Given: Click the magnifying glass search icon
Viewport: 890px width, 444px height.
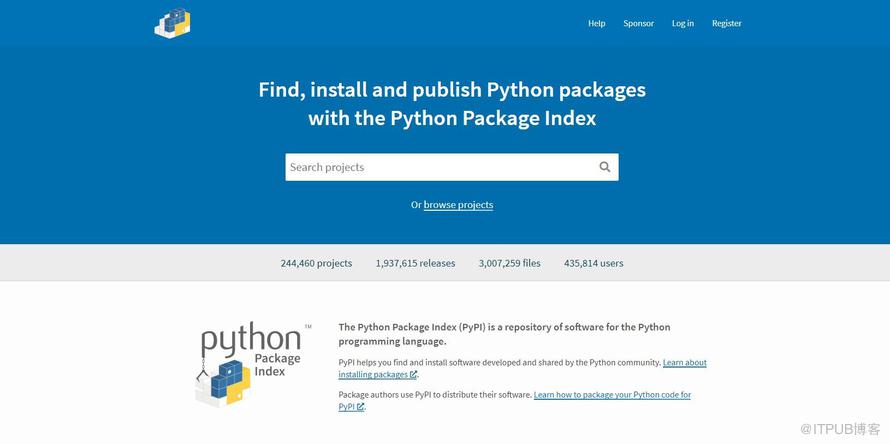Looking at the screenshot, I should point(604,167).
